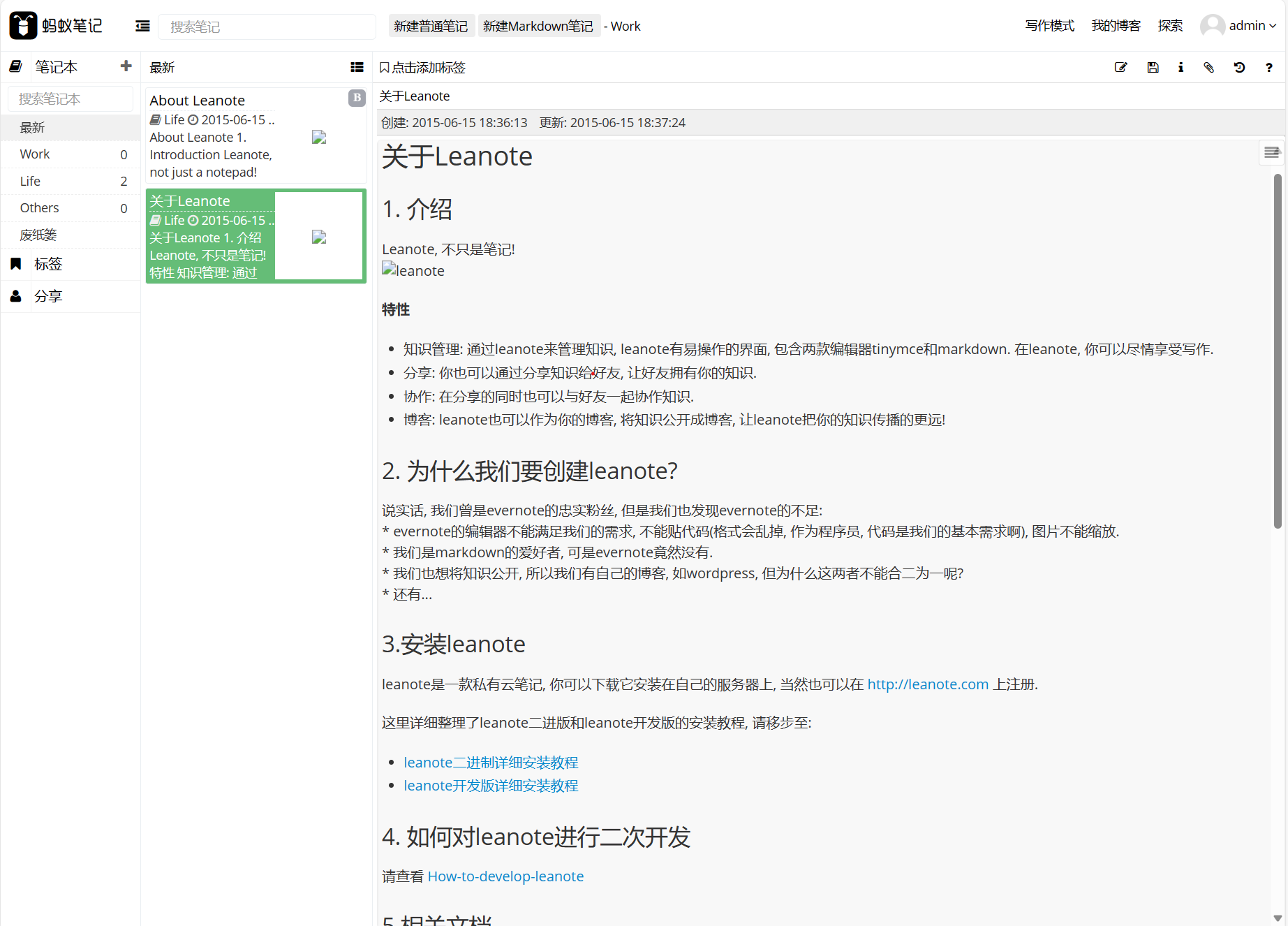Click heading 3.安装leanote
Image resolution: width=1288 pixels, height=926 pixels.
click(x=454, y=644)
